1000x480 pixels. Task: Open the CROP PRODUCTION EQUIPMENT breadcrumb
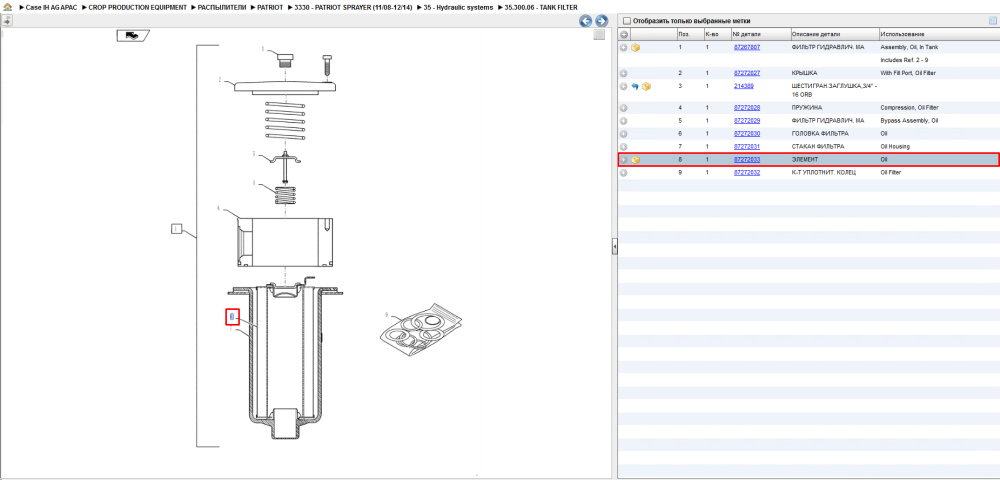(138, 7)
